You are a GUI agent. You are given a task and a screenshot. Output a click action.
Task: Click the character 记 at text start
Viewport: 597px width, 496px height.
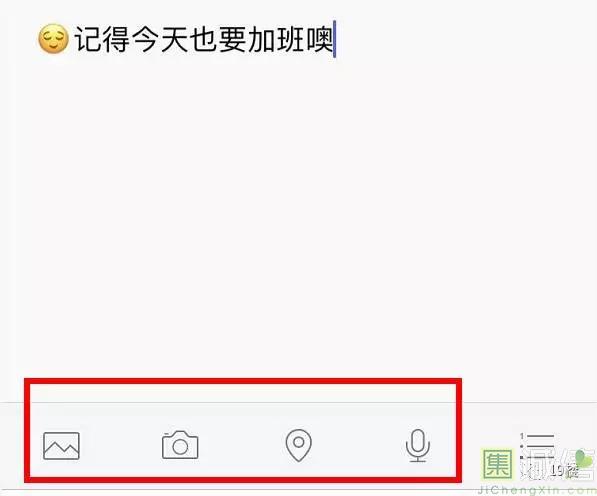click(x=89, y=39)
